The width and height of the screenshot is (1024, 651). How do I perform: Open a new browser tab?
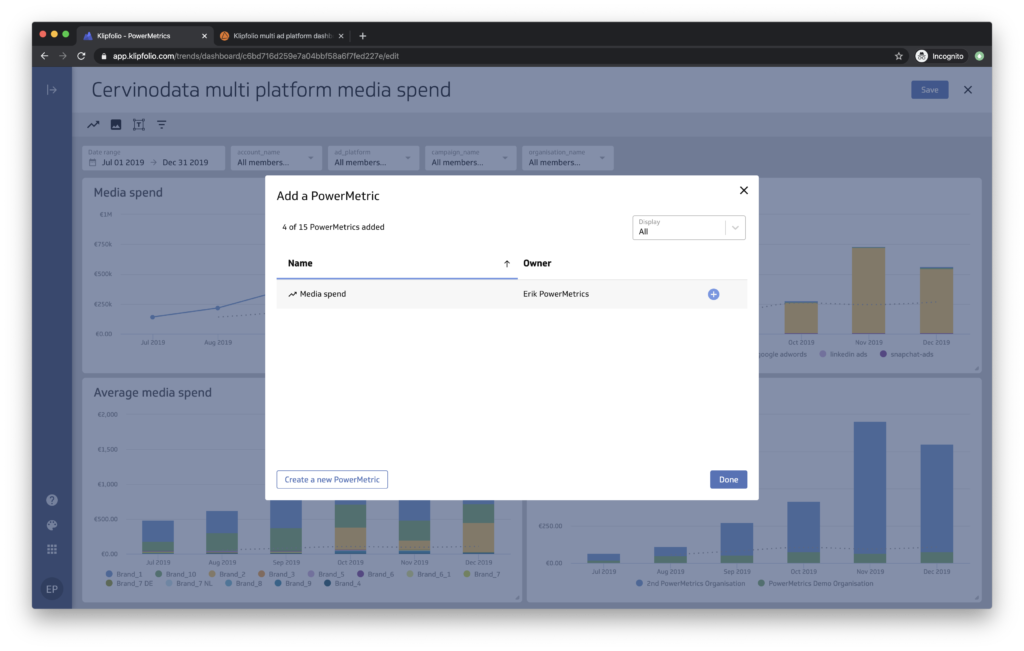pos(362,36)
